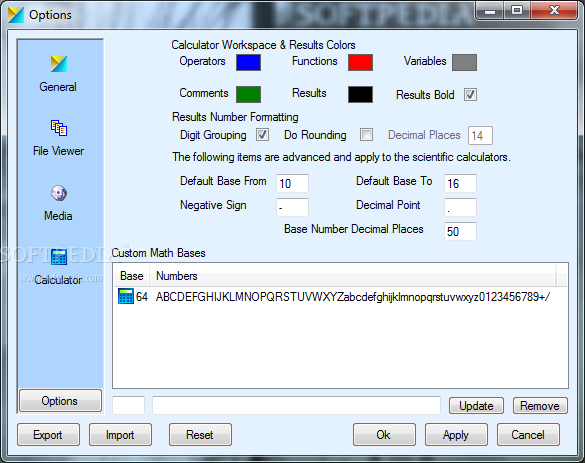Click the 64 base value in the list
This screenshot has height=463, width=585.
[x=142, y=297]
